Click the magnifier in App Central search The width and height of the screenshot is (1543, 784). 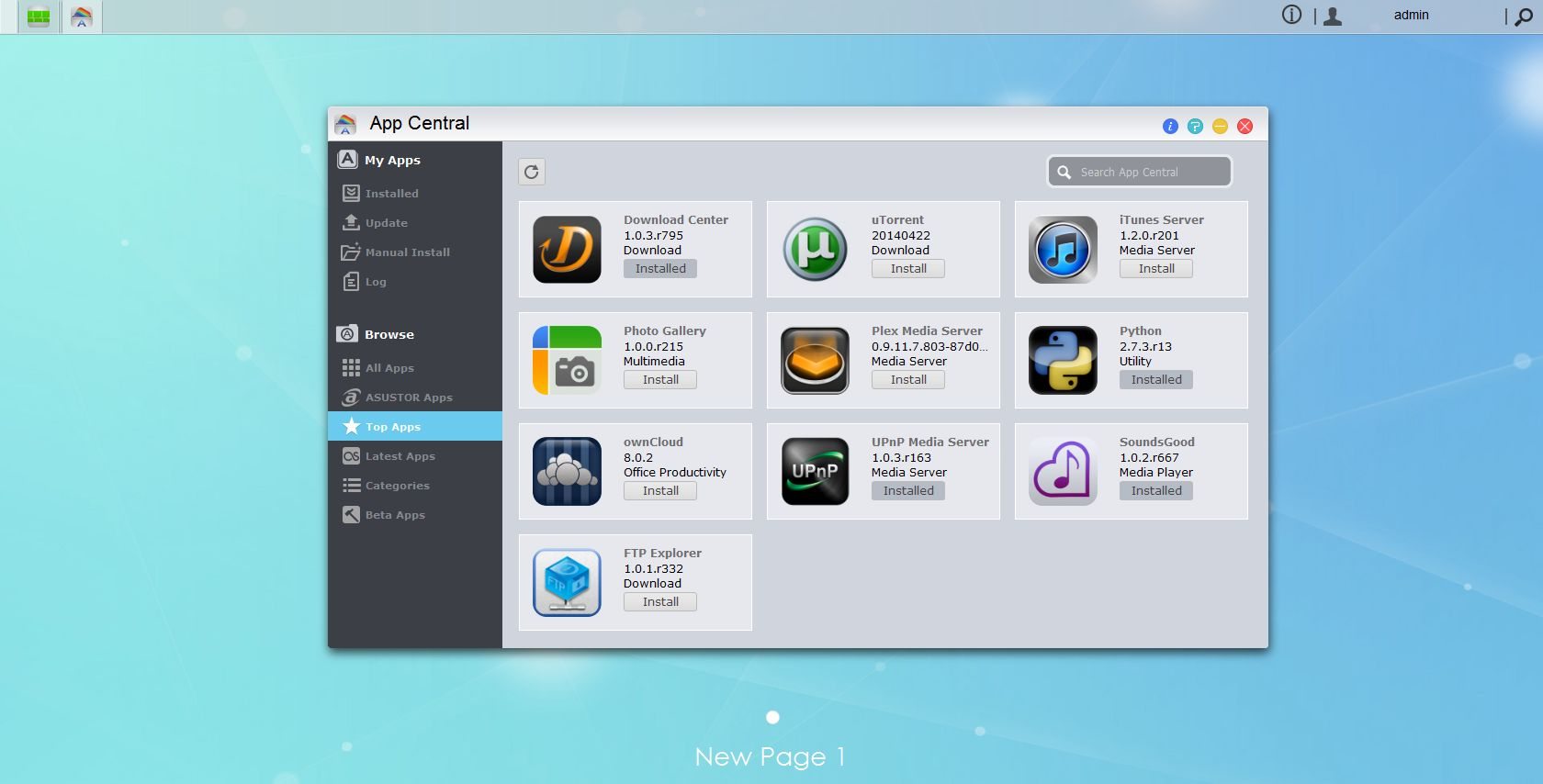coord(1064,172)
